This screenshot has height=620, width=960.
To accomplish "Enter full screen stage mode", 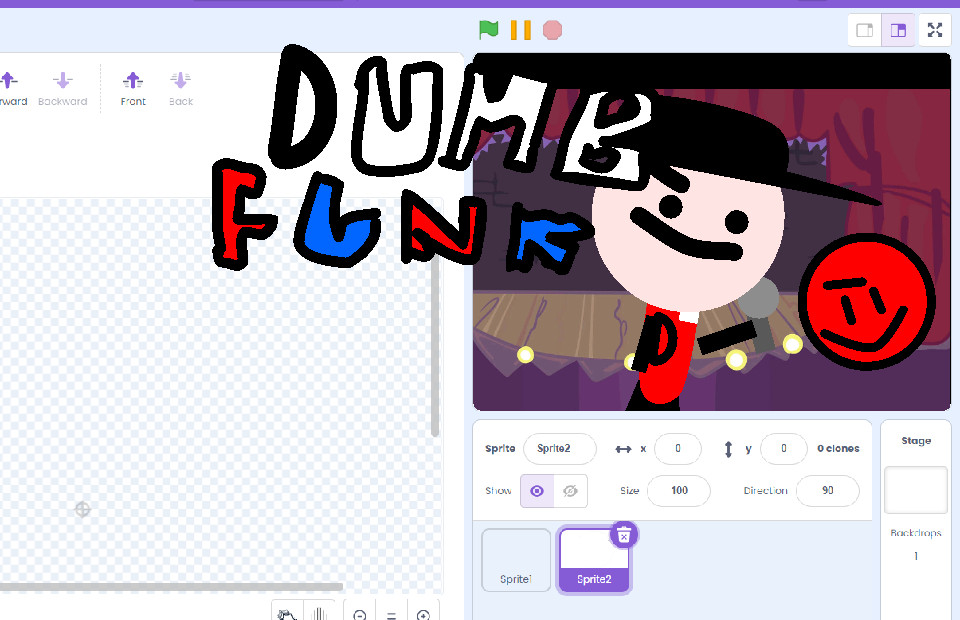I will point(935,30).
